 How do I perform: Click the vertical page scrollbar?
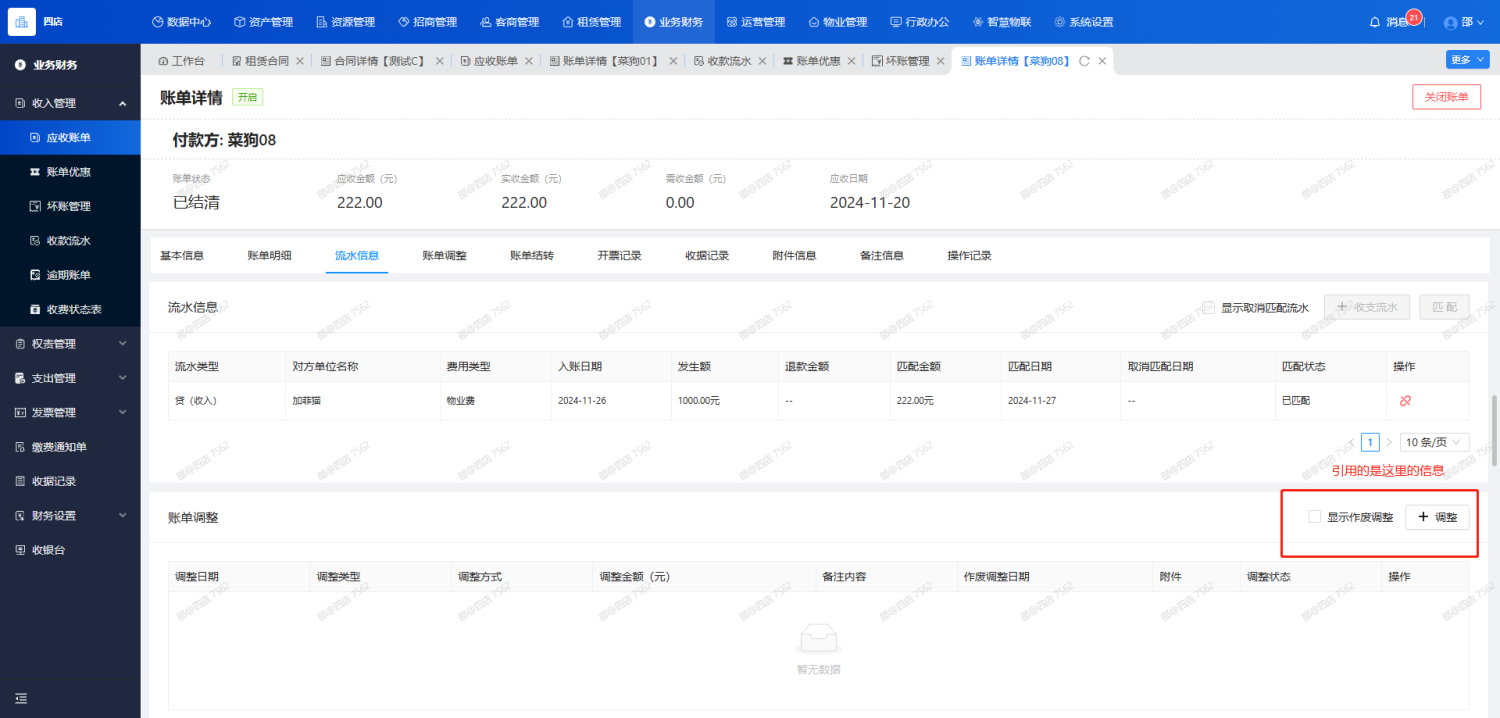point(1495,431)
